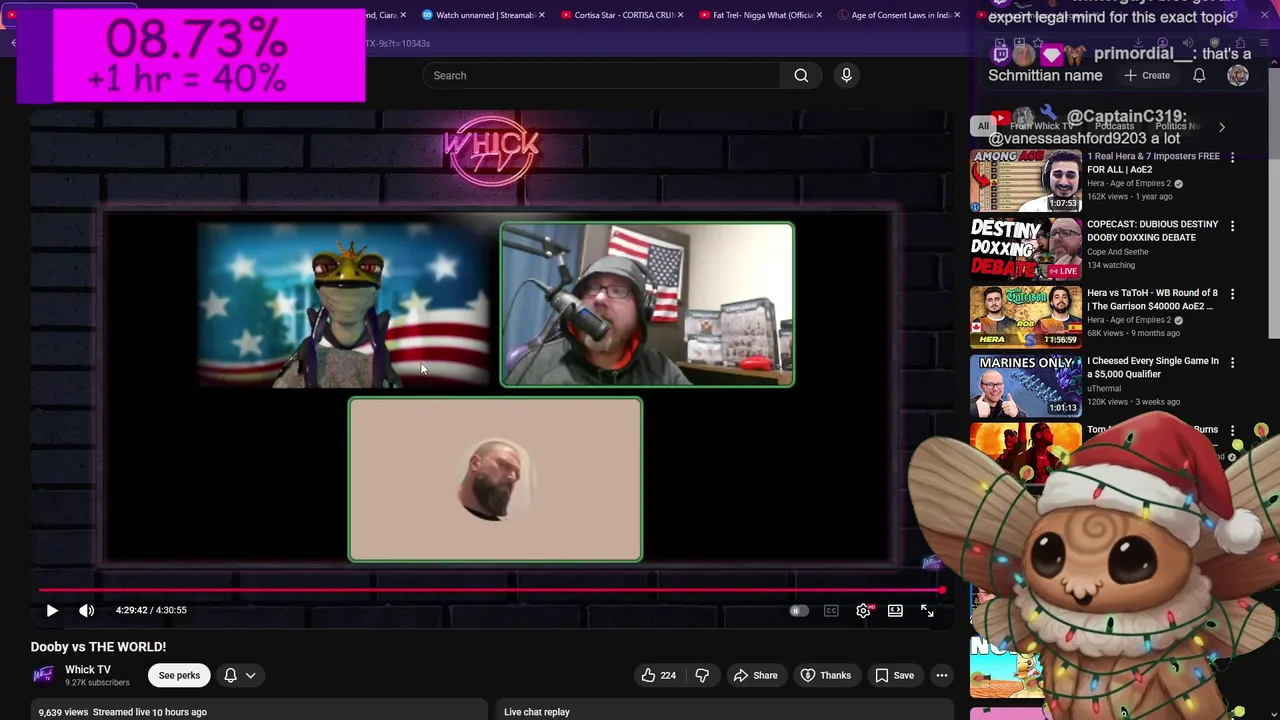Screen dimensions: 1280x720
Task: Open options for COPECAST video
Action: click(1232, 226)
